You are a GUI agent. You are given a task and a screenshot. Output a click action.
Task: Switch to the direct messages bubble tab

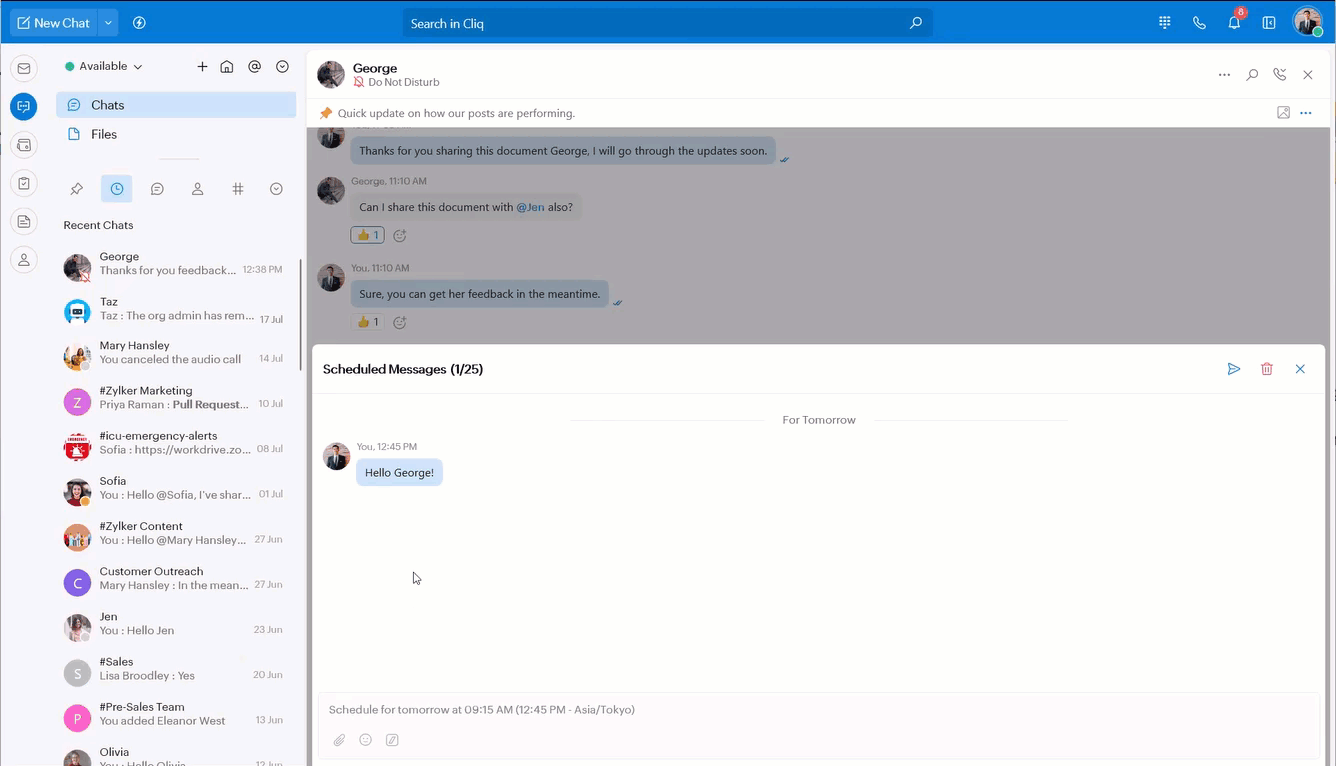[x=157, y=189]
